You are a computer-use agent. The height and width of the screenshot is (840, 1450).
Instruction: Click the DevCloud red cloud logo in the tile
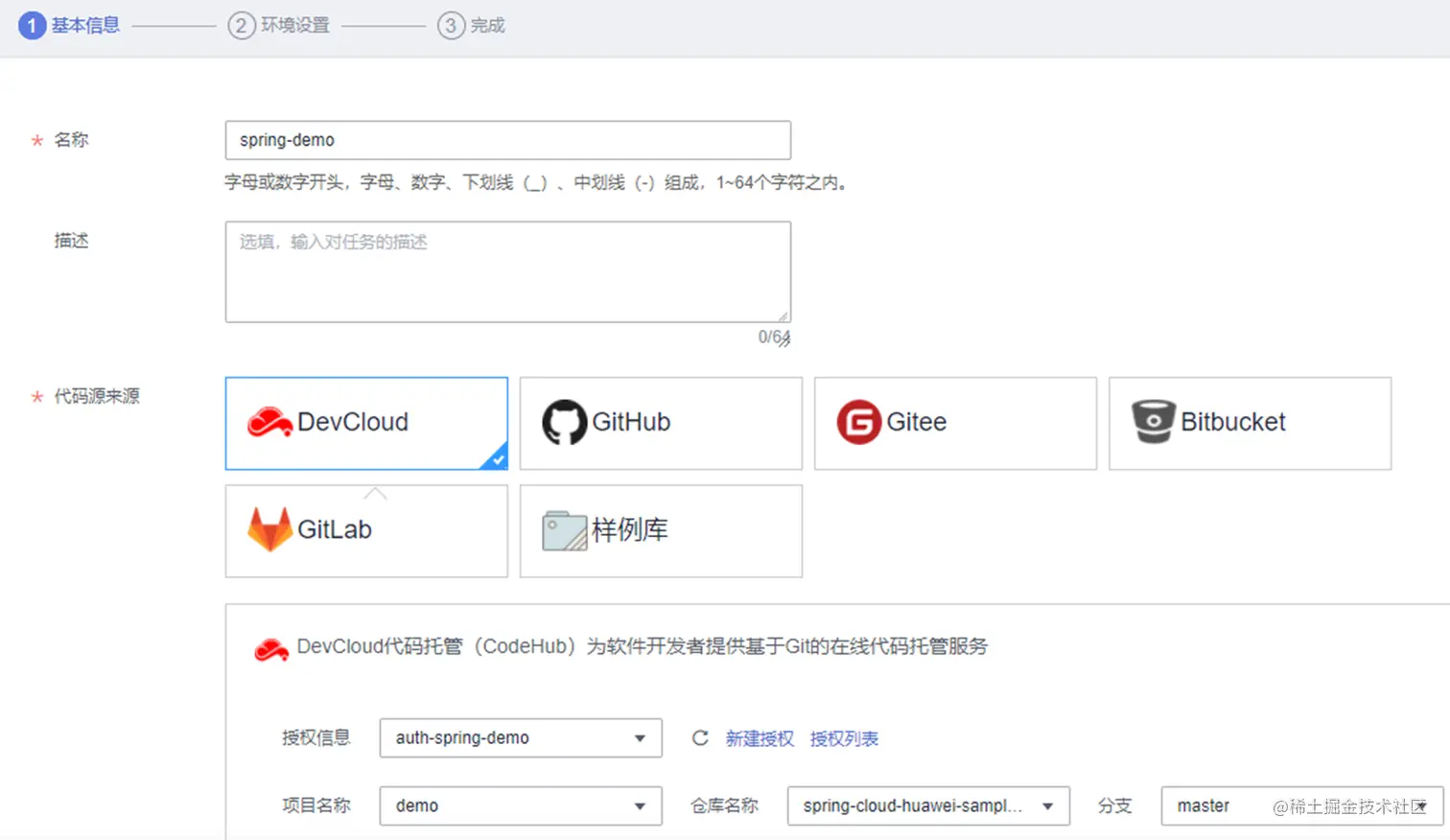point(269,422)
